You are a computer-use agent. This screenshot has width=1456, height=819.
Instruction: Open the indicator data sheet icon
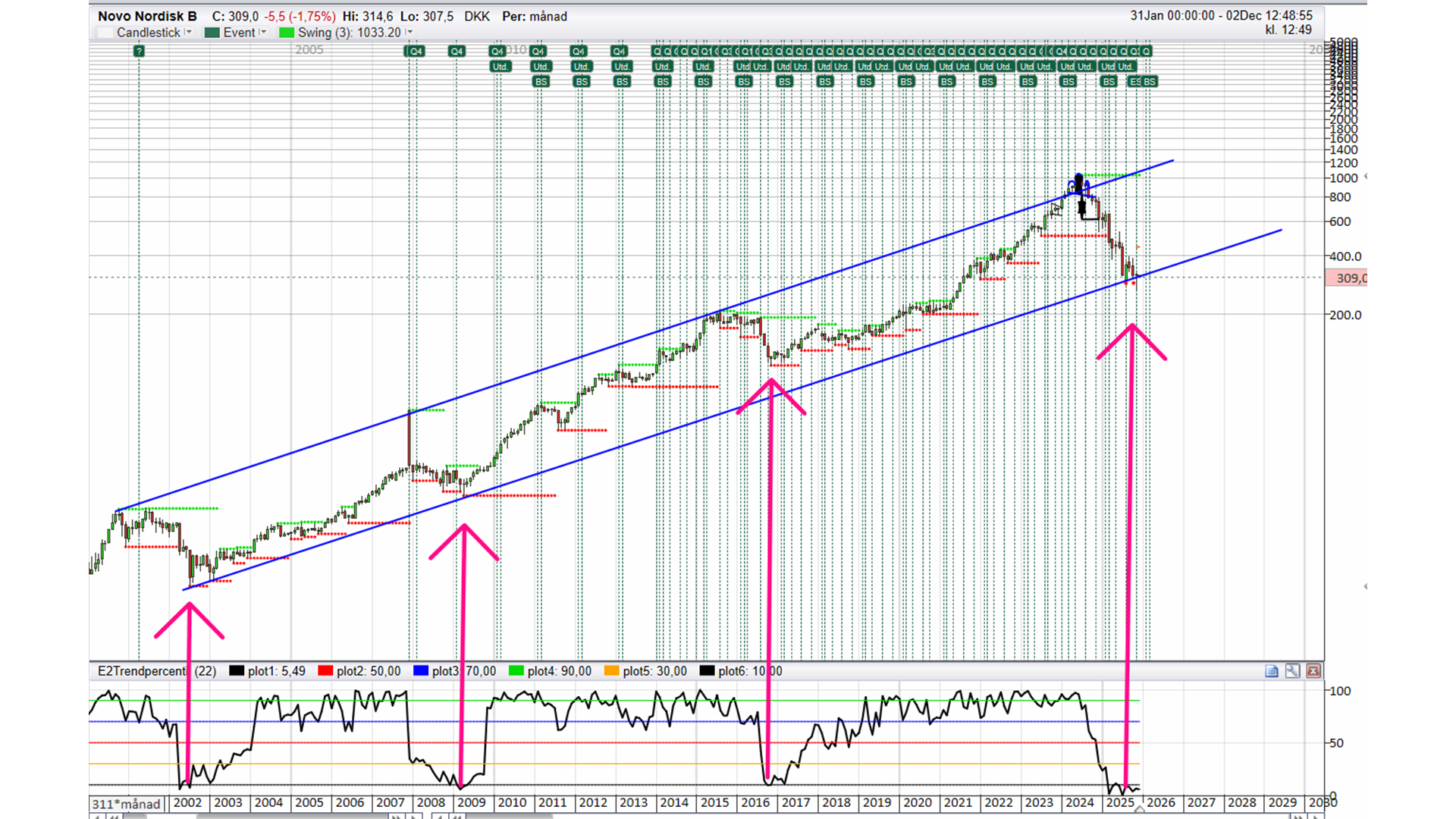pos(1272,671)
